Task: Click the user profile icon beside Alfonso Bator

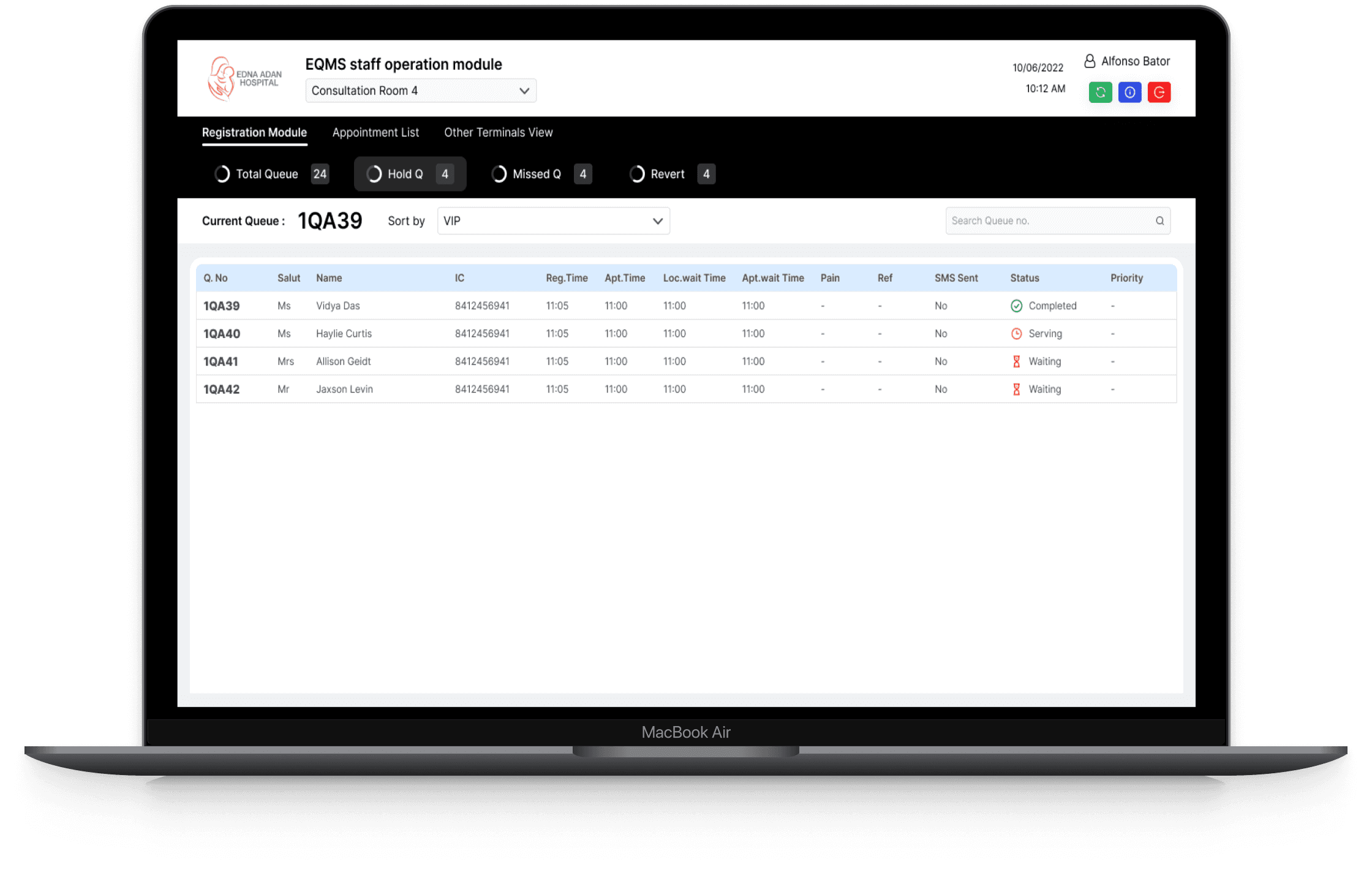Action: [x=1090, y=61]
